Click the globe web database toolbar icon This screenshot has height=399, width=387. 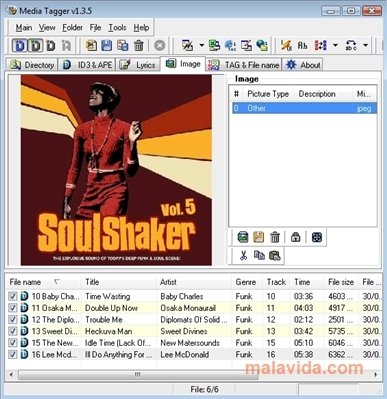262,45
